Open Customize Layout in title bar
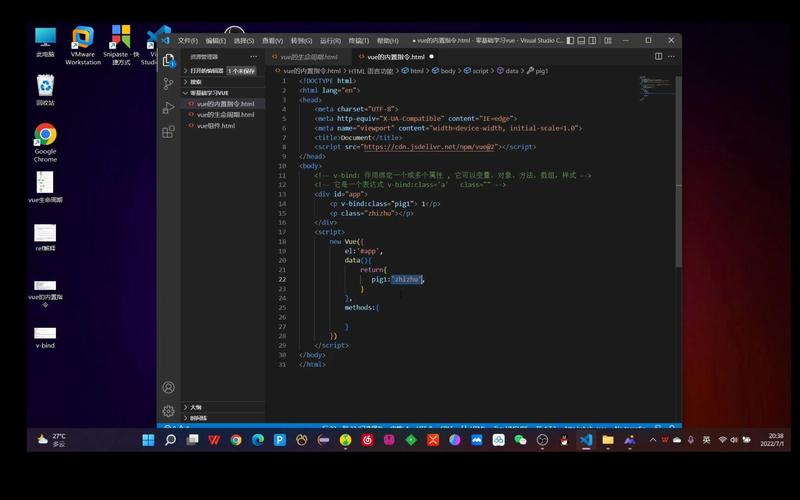 point(608,40)
